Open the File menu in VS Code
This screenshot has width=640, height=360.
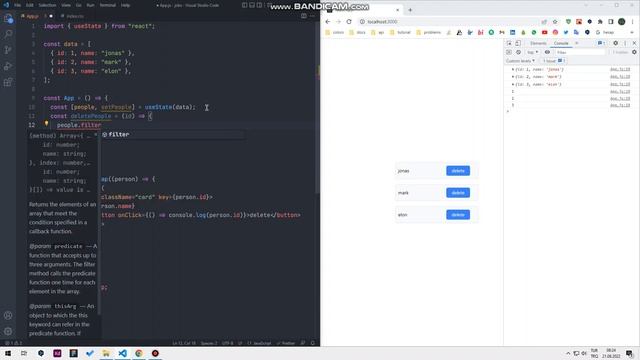pyautogui.click(x=18, y=5)
